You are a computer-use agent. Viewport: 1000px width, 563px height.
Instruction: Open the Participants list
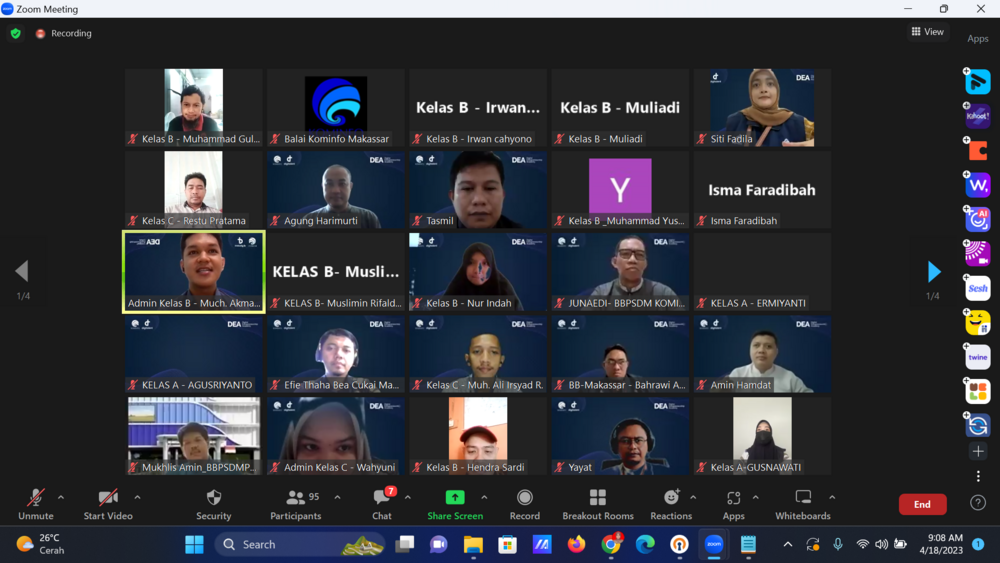296,503
